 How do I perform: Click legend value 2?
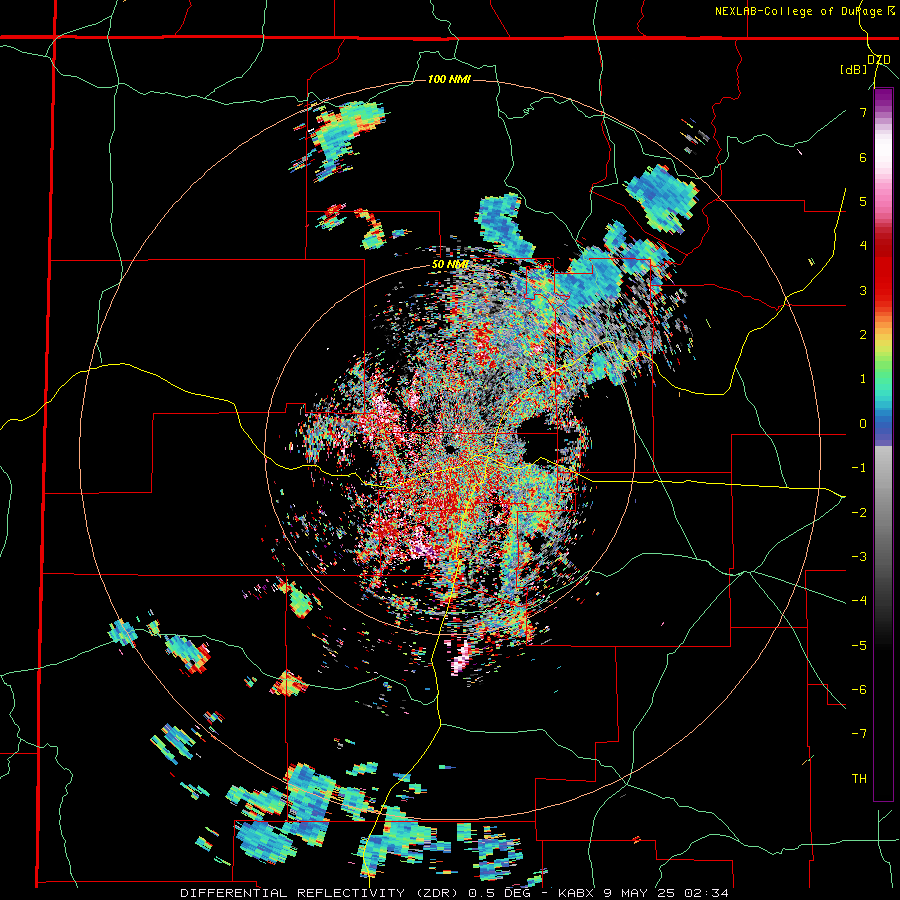click(863, 335)
